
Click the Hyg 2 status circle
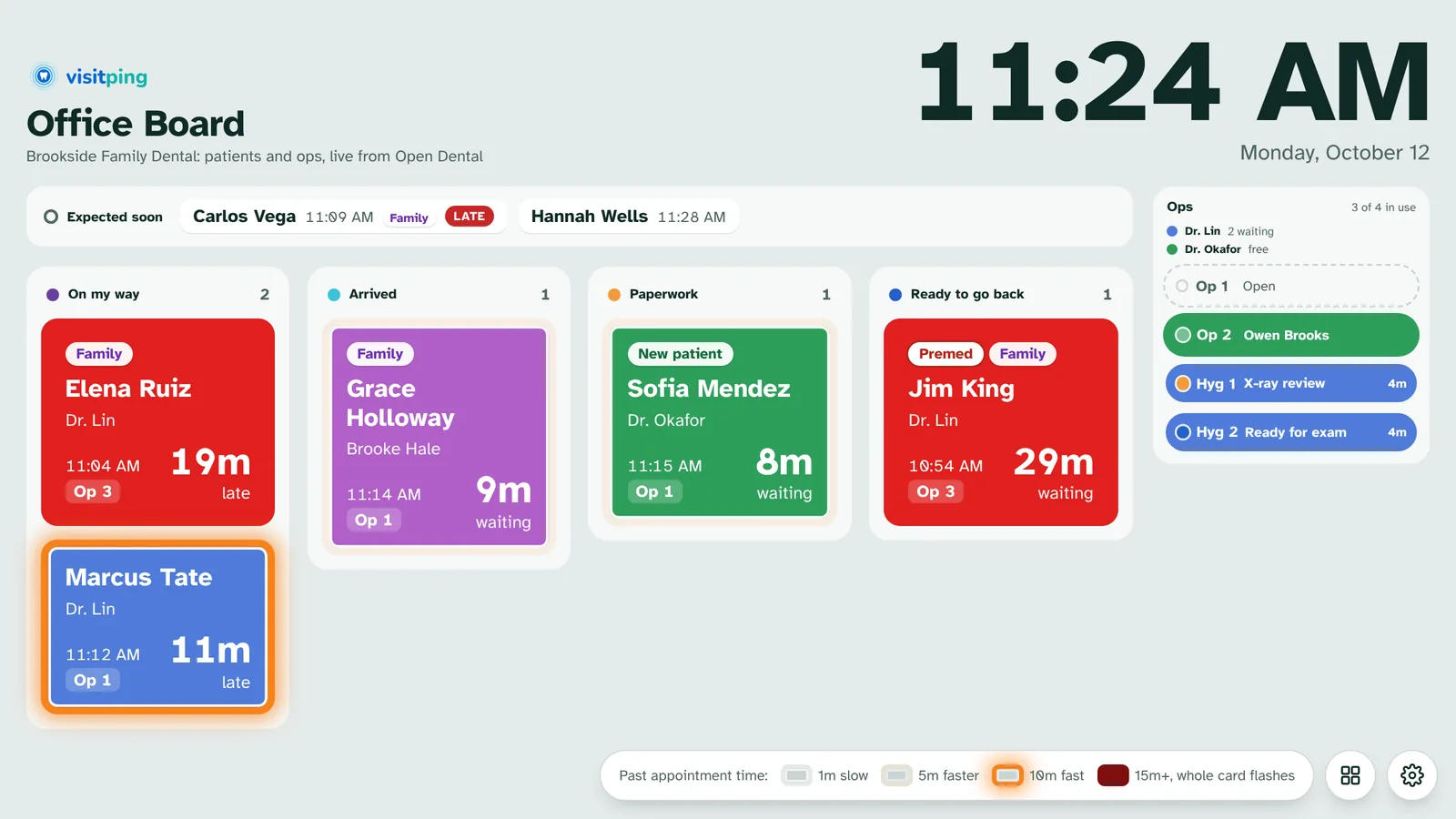(1183, 432)
